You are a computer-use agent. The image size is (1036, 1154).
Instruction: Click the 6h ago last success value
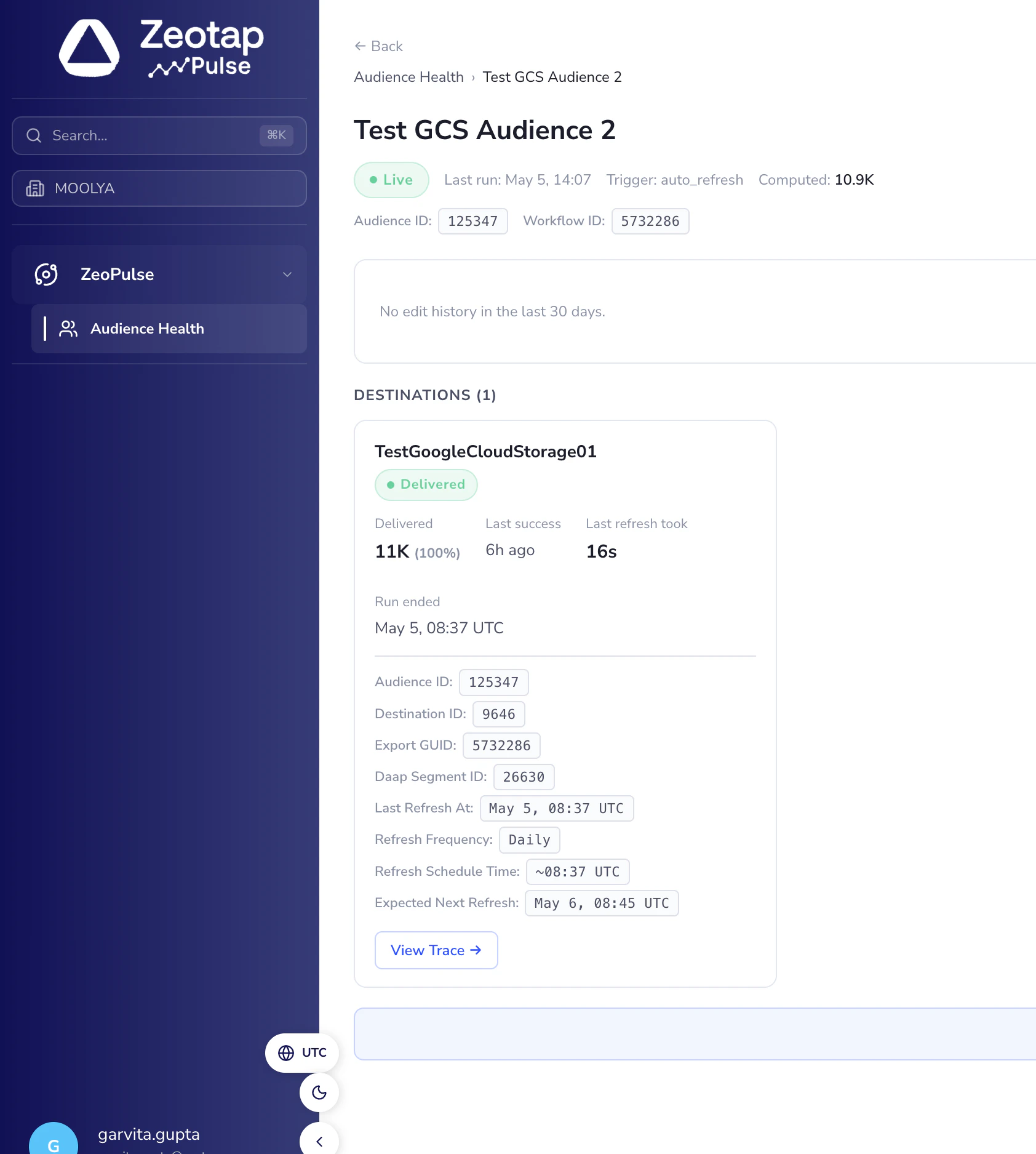510,550
